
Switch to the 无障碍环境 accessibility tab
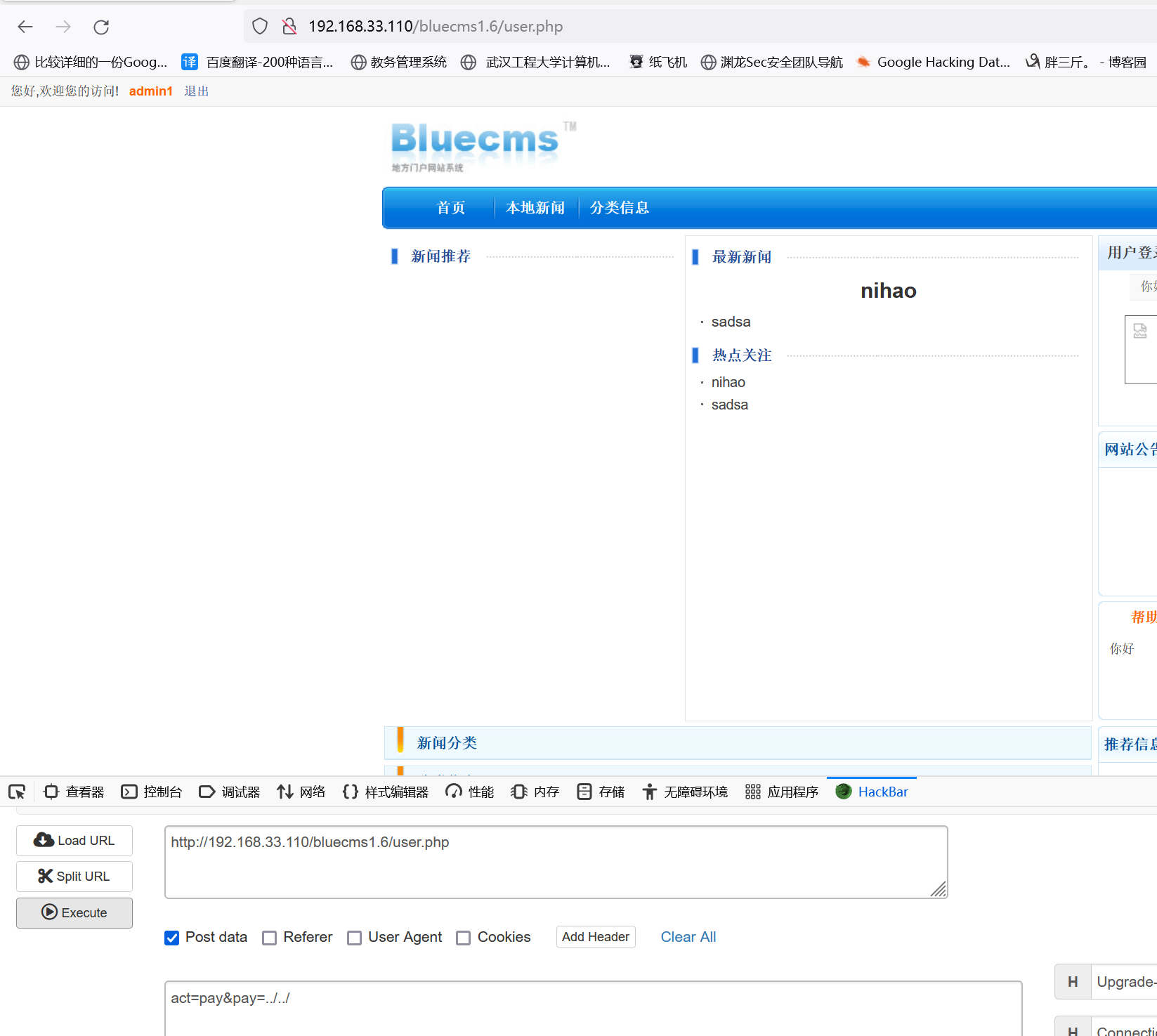(x=685, y=792)
